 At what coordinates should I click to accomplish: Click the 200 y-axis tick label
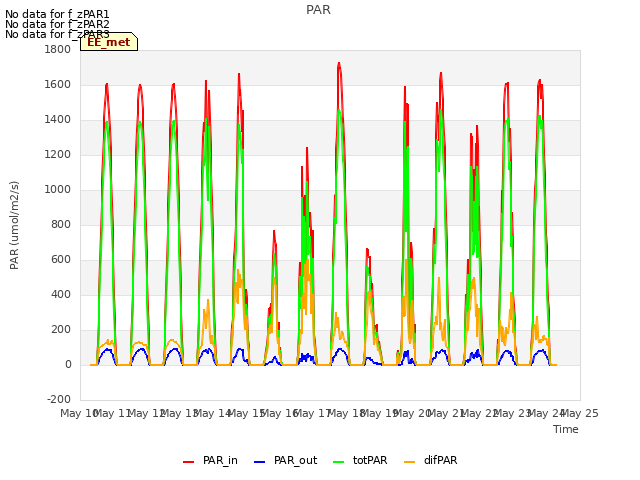(x=61, y=330)
